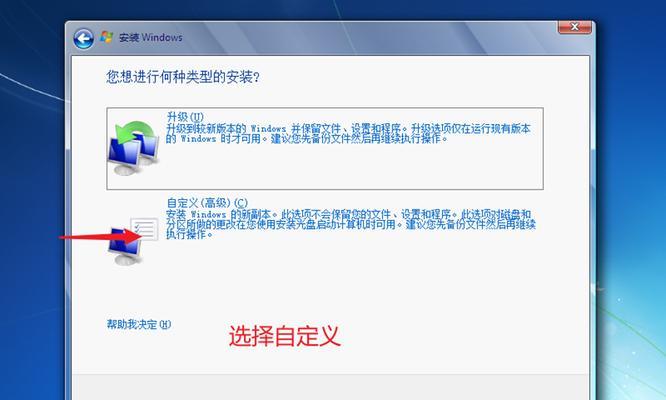Select the 升级(U) upgrade option title
Viewport: 666px width, 400px height.
(x=185, y=117)
